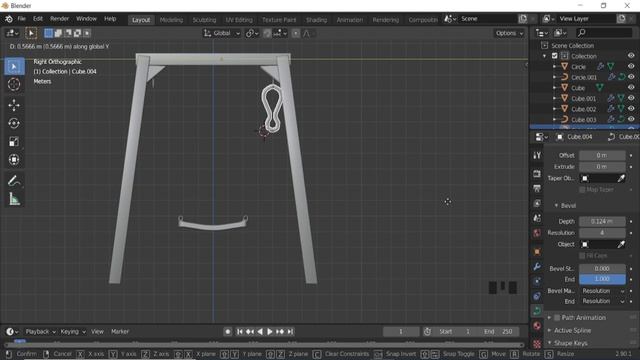Open the File menu
This screenshot has width=640, height=360.
coord(22,19)
